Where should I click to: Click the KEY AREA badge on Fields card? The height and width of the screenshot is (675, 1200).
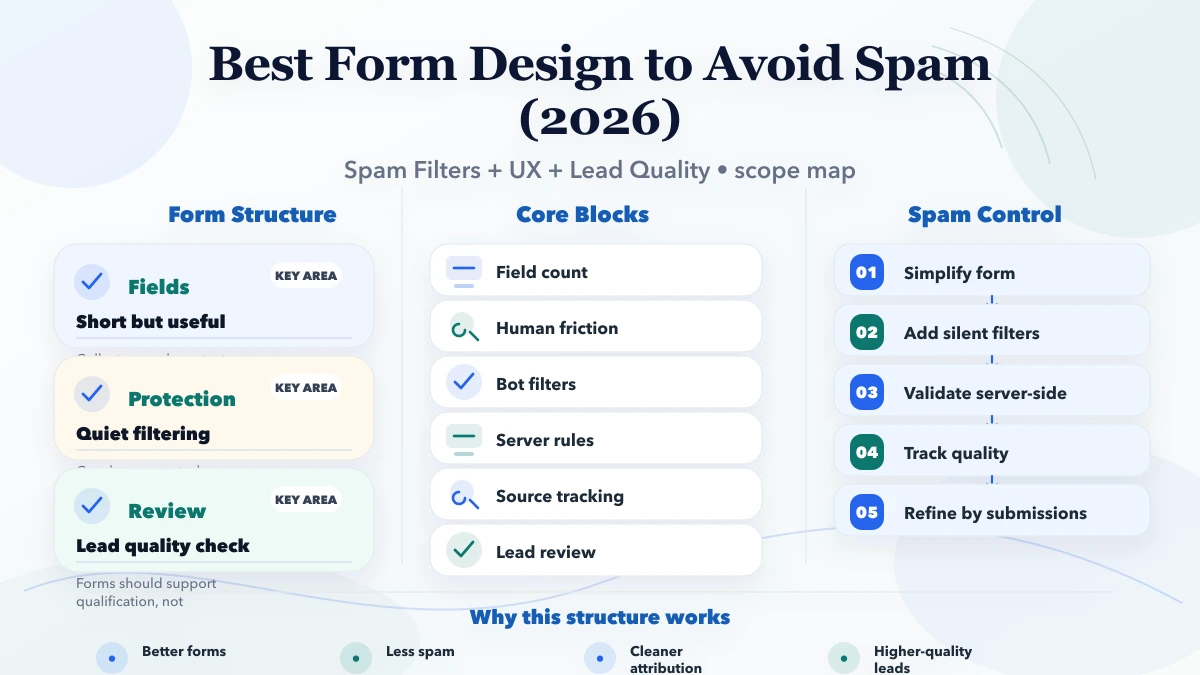coord(306,276)
